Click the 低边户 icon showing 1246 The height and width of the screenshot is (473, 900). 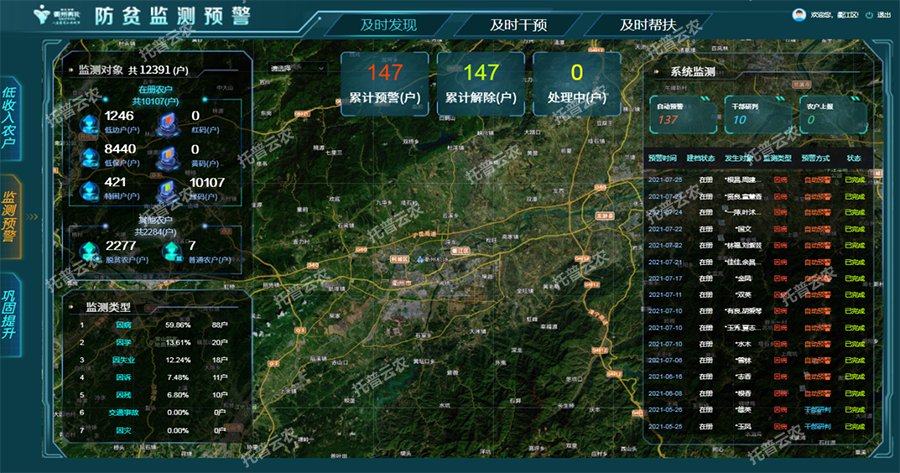(x=88, y=122)
